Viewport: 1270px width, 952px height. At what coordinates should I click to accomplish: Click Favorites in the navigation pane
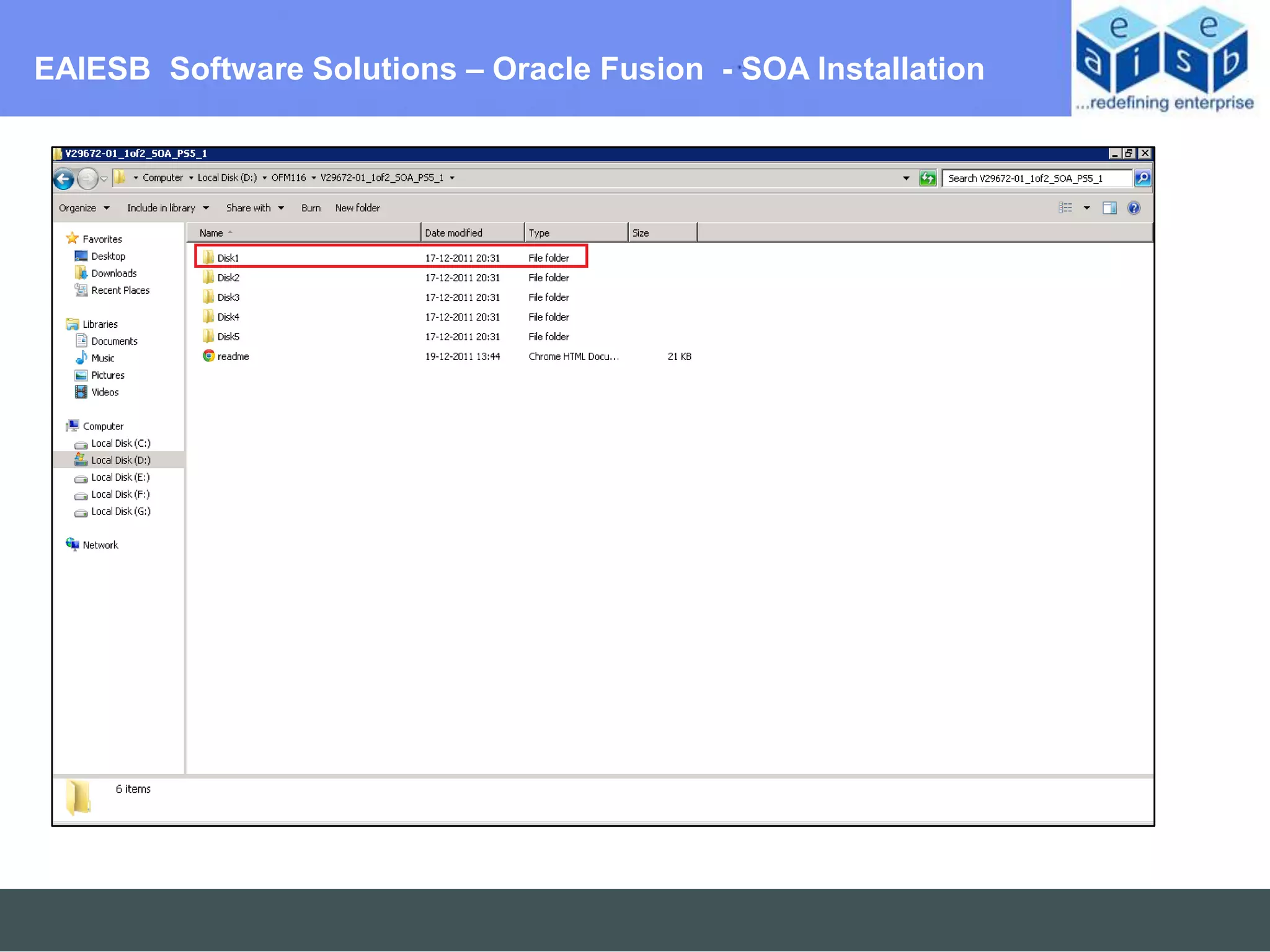pos(102,239)
